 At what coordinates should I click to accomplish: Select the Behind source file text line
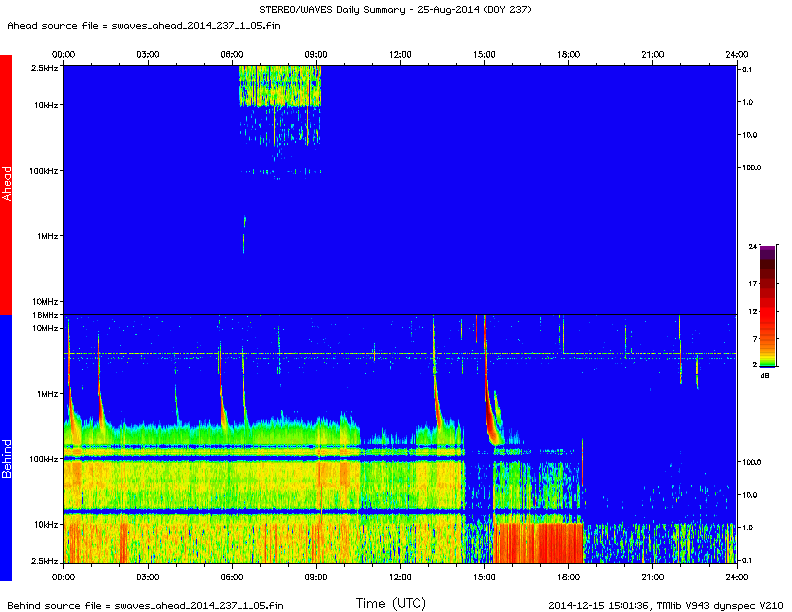(145, 605)
